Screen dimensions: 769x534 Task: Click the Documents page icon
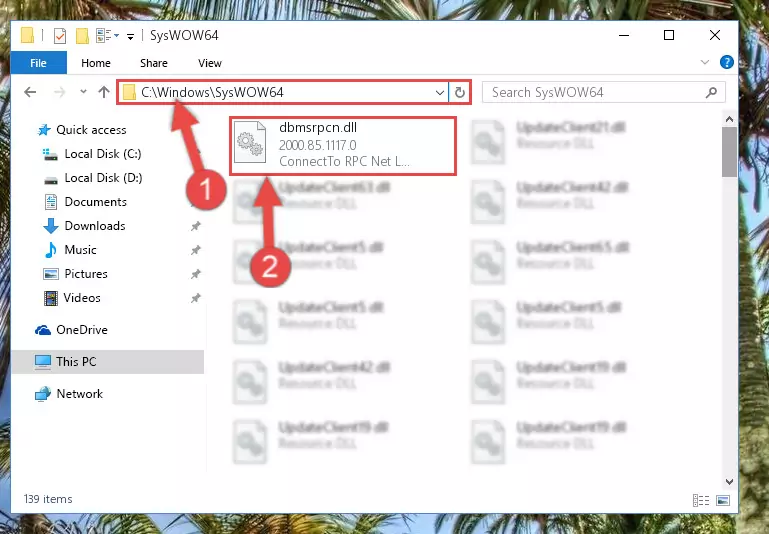(x=51, y=202)
